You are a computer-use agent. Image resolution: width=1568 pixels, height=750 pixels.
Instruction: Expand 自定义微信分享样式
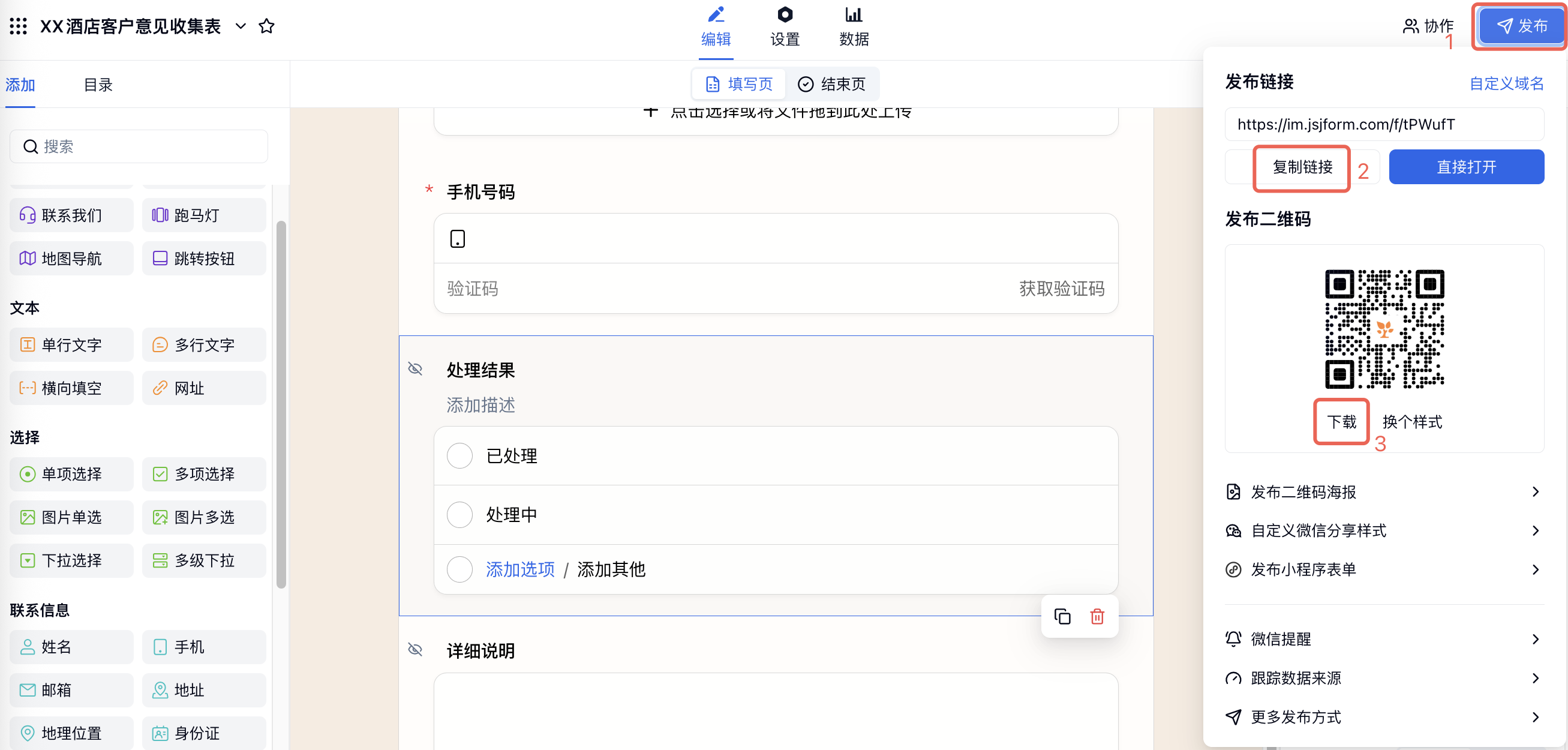tap(1384, 531)
